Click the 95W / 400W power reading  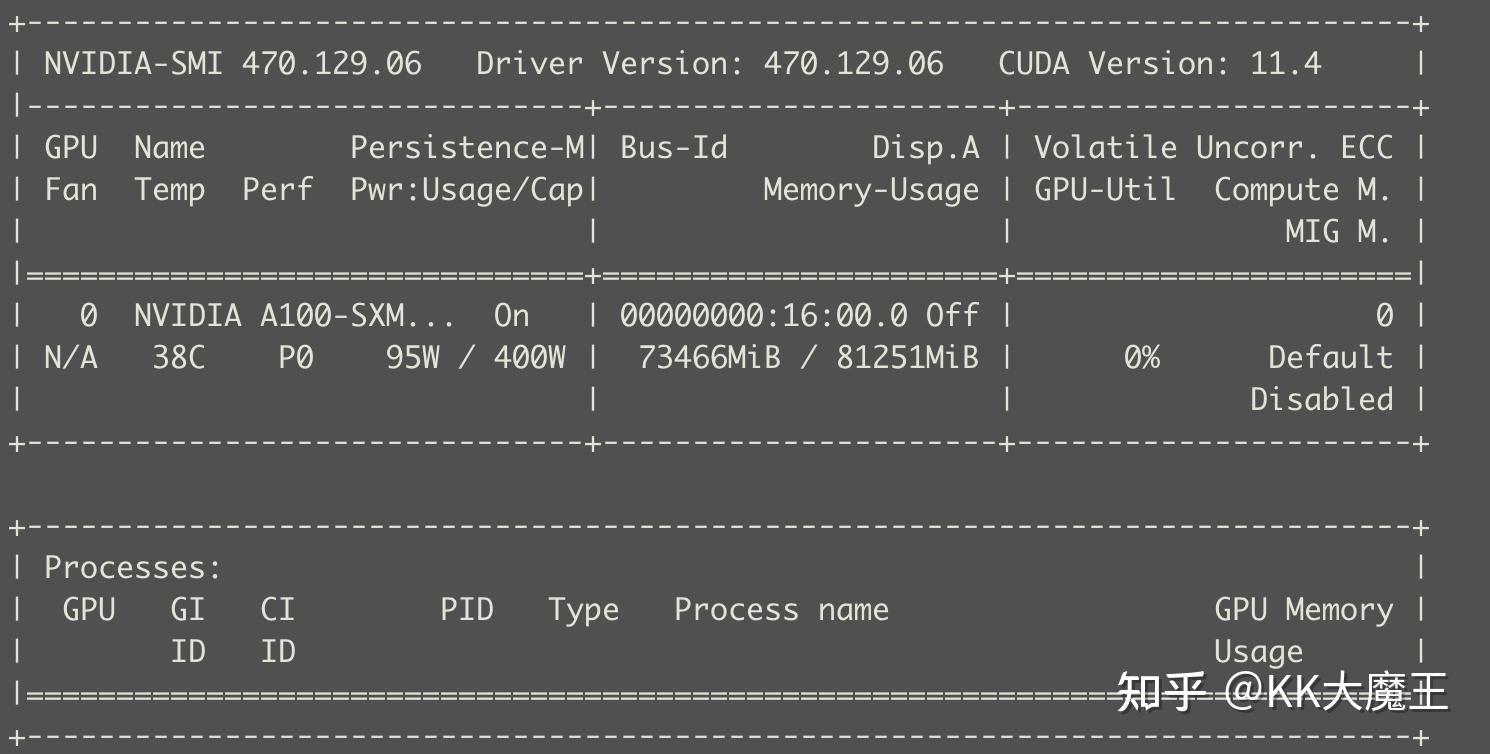coord(475,358)
